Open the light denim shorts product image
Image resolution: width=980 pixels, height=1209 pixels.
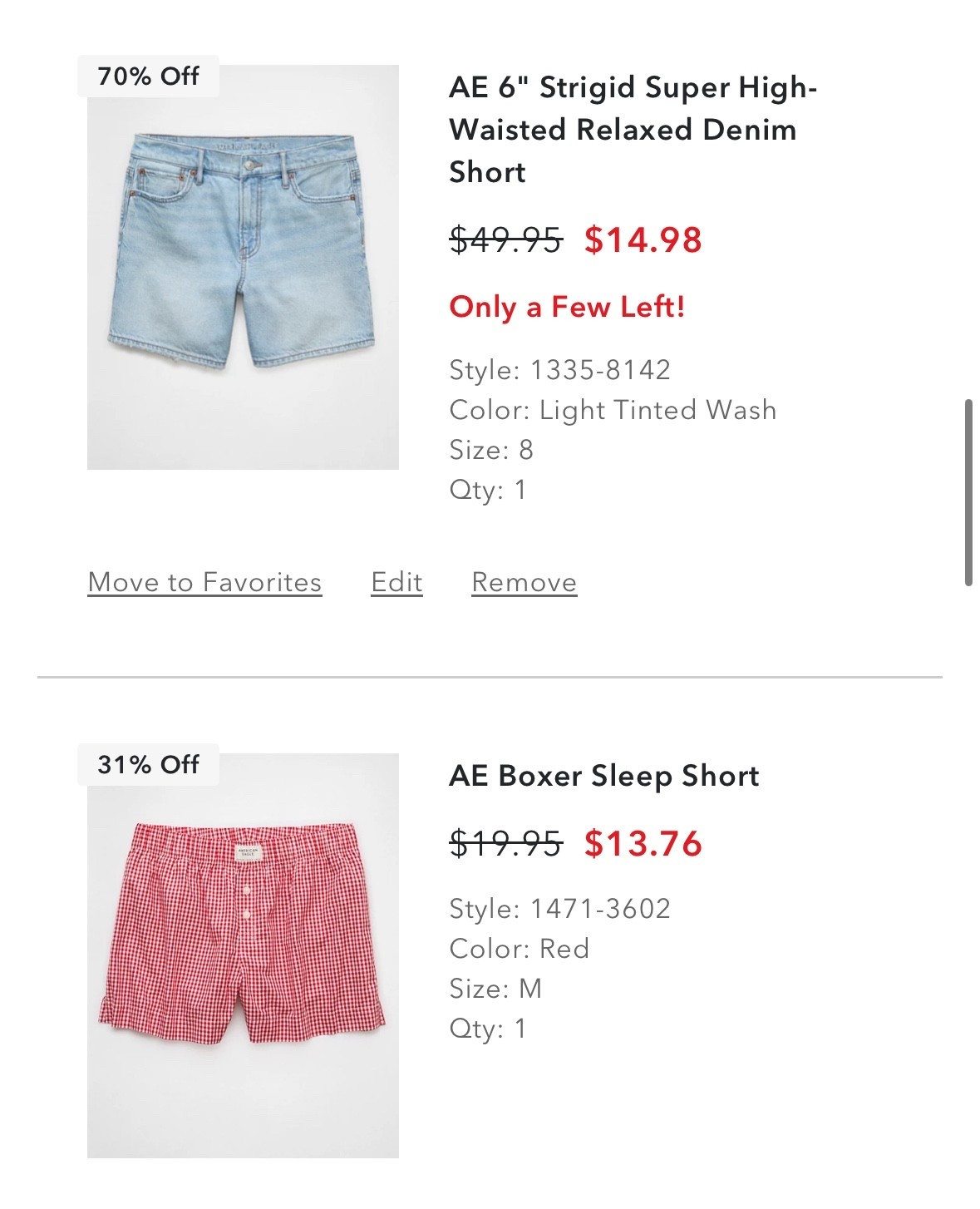click(243, 267)
